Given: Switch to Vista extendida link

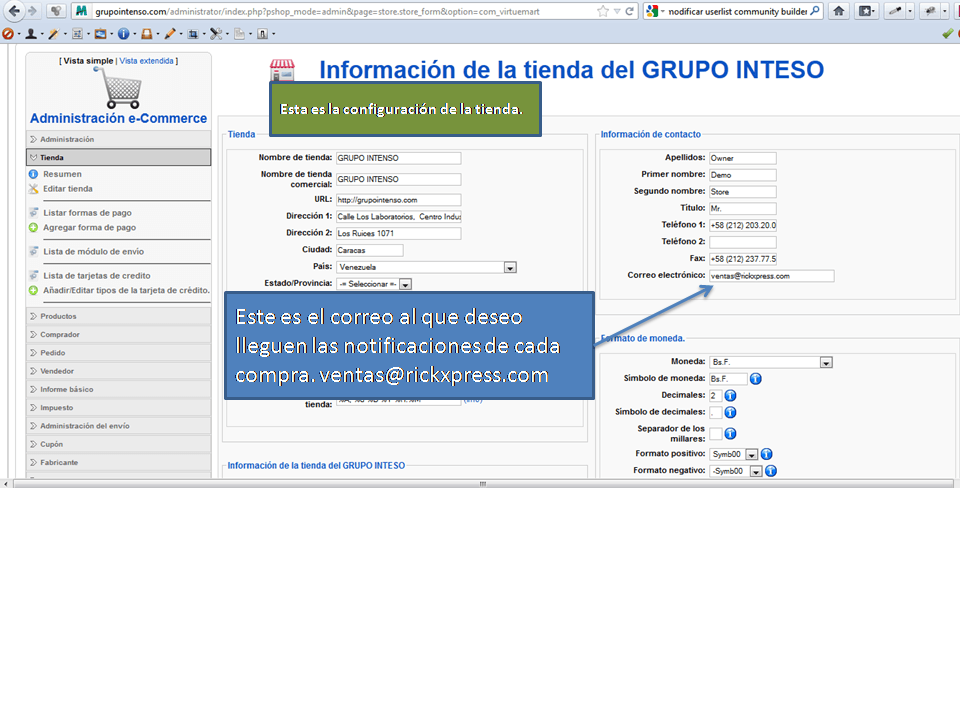Looking at the screenshot, I should (x=146, y=61).
